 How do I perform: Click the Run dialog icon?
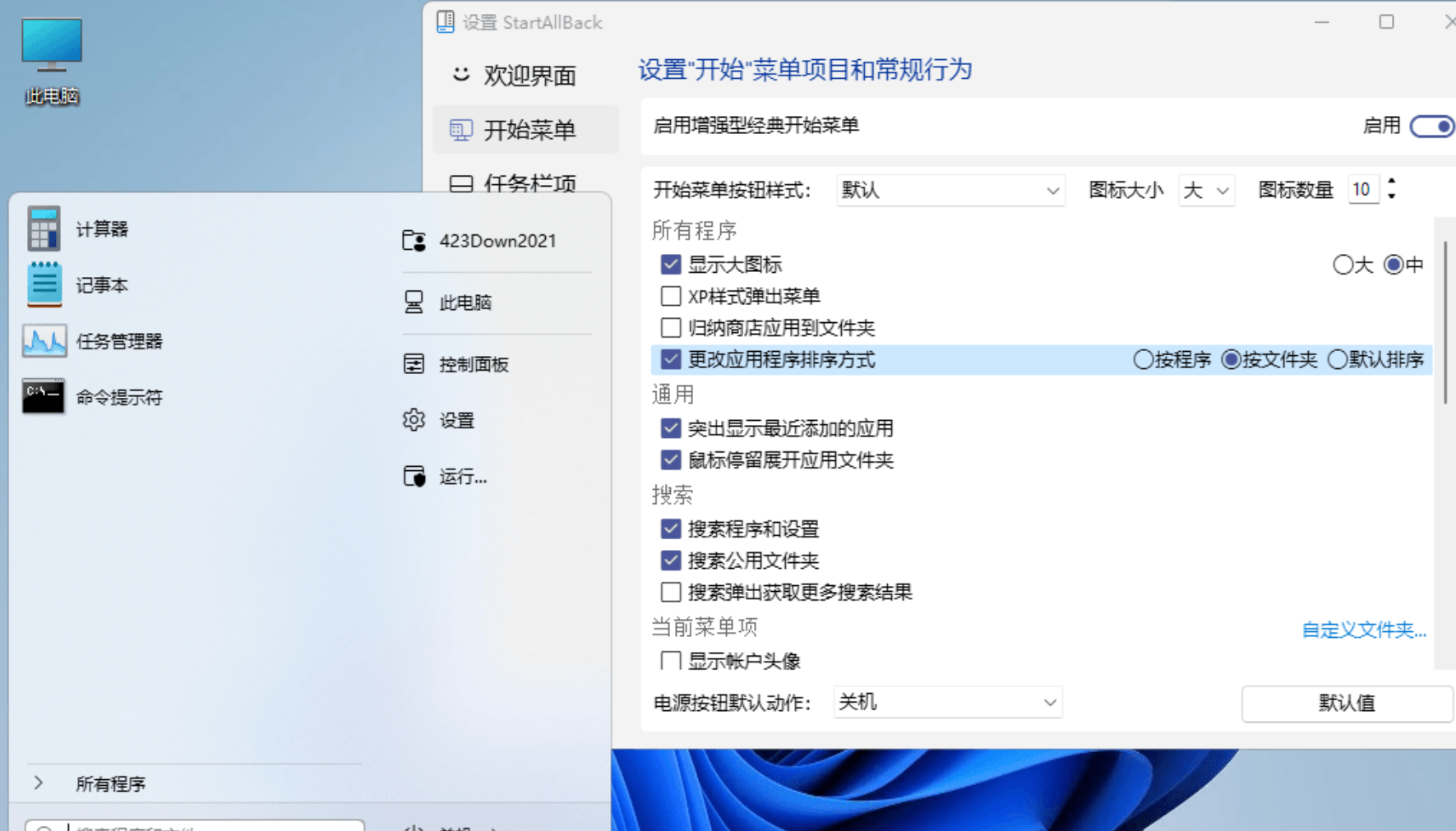coord(414,476)
